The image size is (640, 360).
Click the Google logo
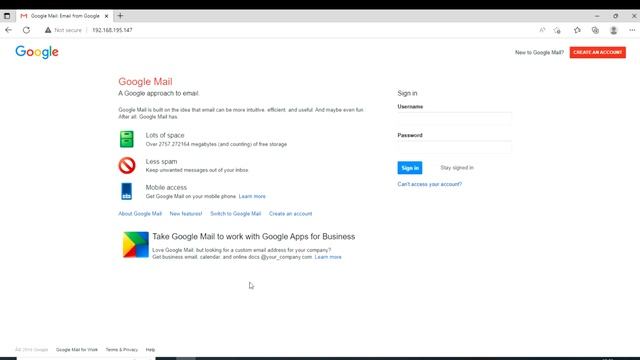(37, 52)
